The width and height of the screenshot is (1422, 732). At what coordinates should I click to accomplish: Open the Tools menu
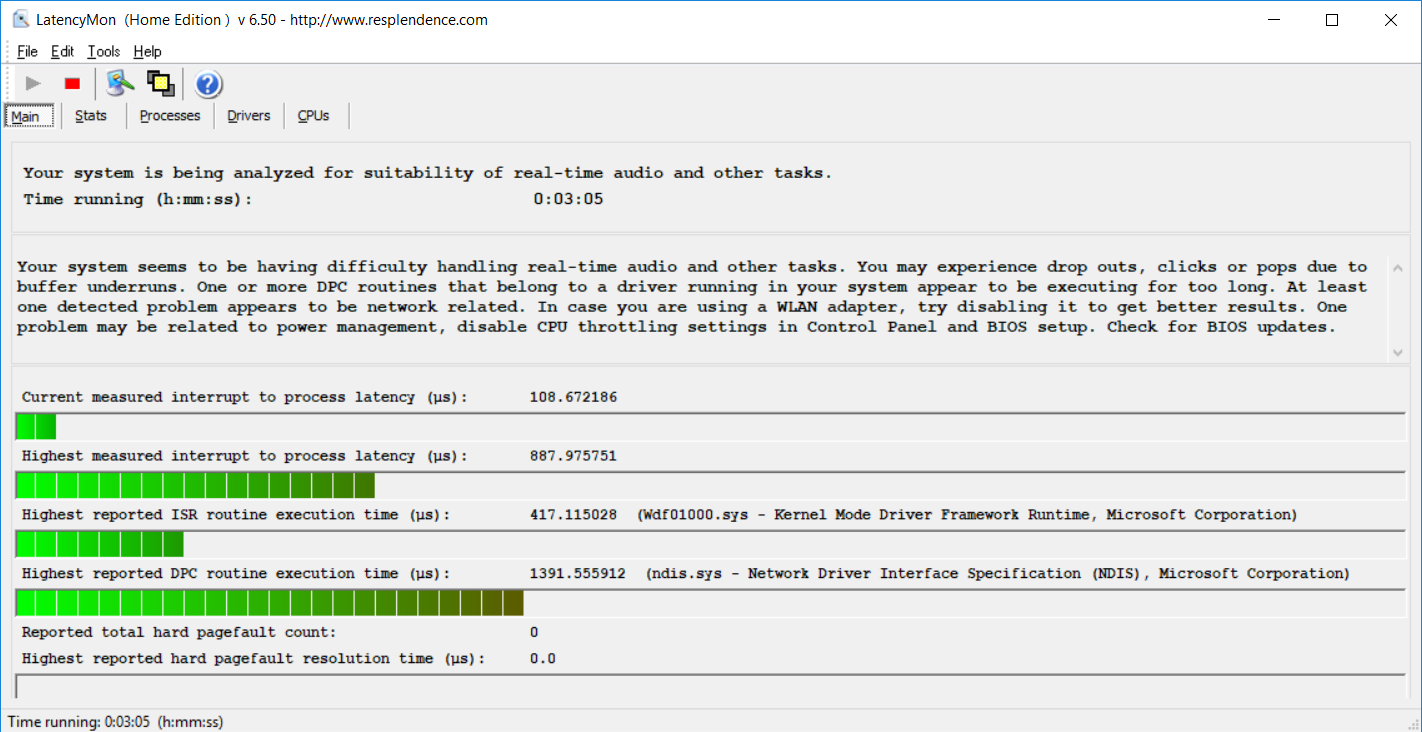click(x=104, y=52)
